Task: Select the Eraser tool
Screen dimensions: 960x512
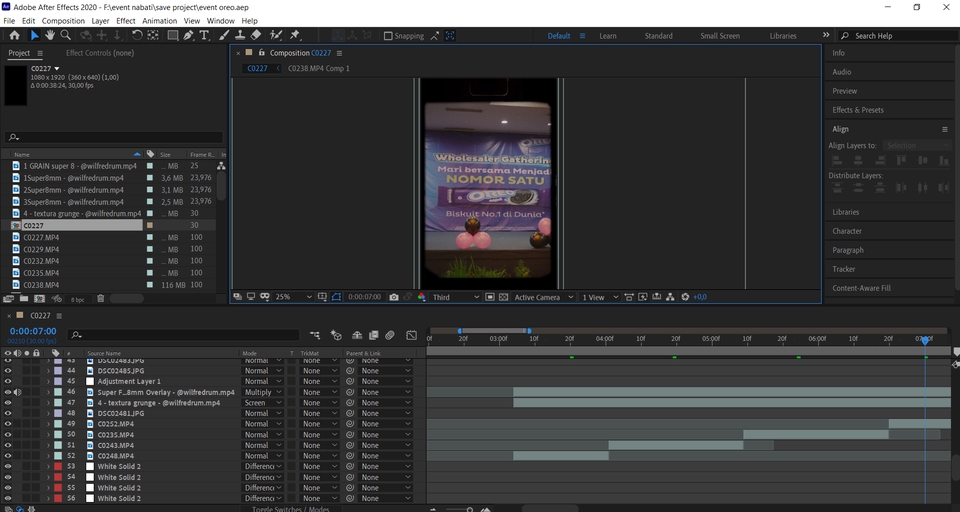Action: point(256,36)
